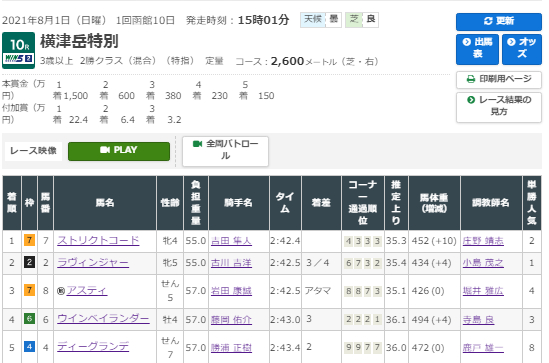Open jockey 吉田 隼人 link
This screenshot has height=363, width=549.
(231, 241)
